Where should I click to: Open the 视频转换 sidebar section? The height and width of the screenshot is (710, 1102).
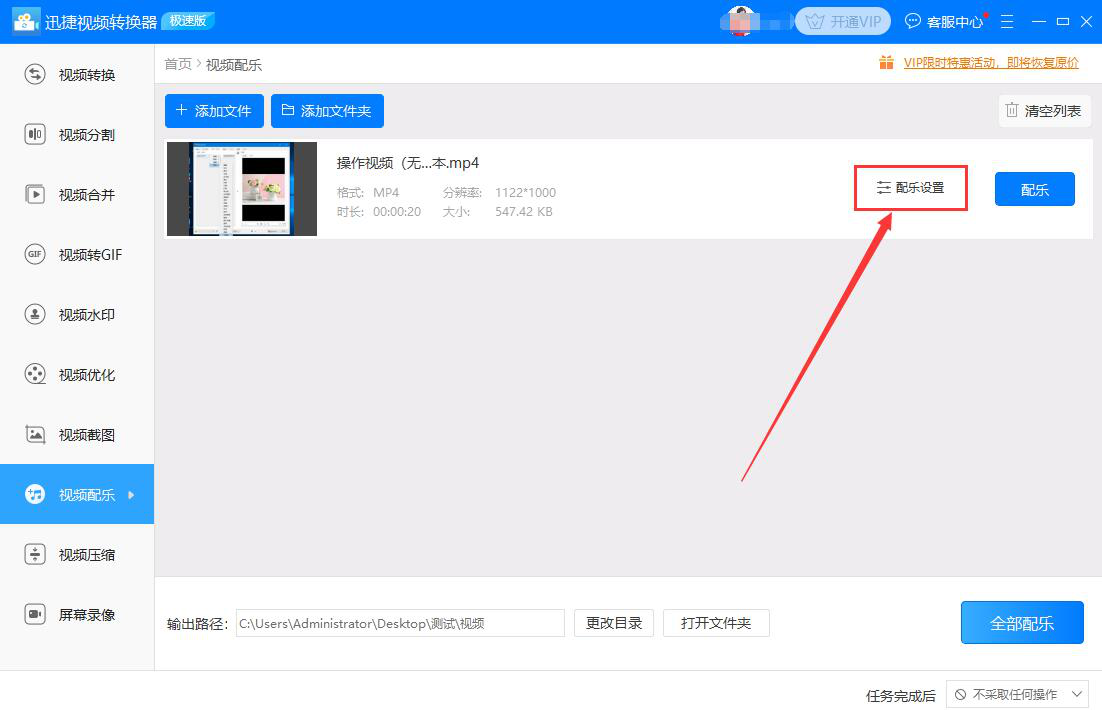click(77, 75)
